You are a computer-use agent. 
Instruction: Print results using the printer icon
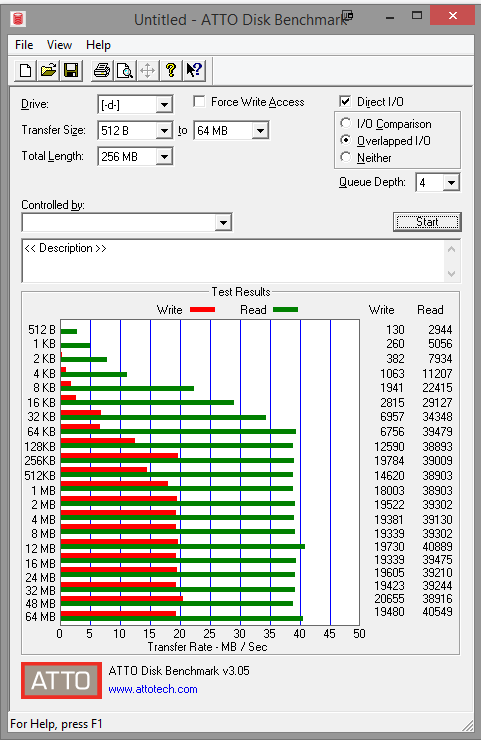[102, 71]
